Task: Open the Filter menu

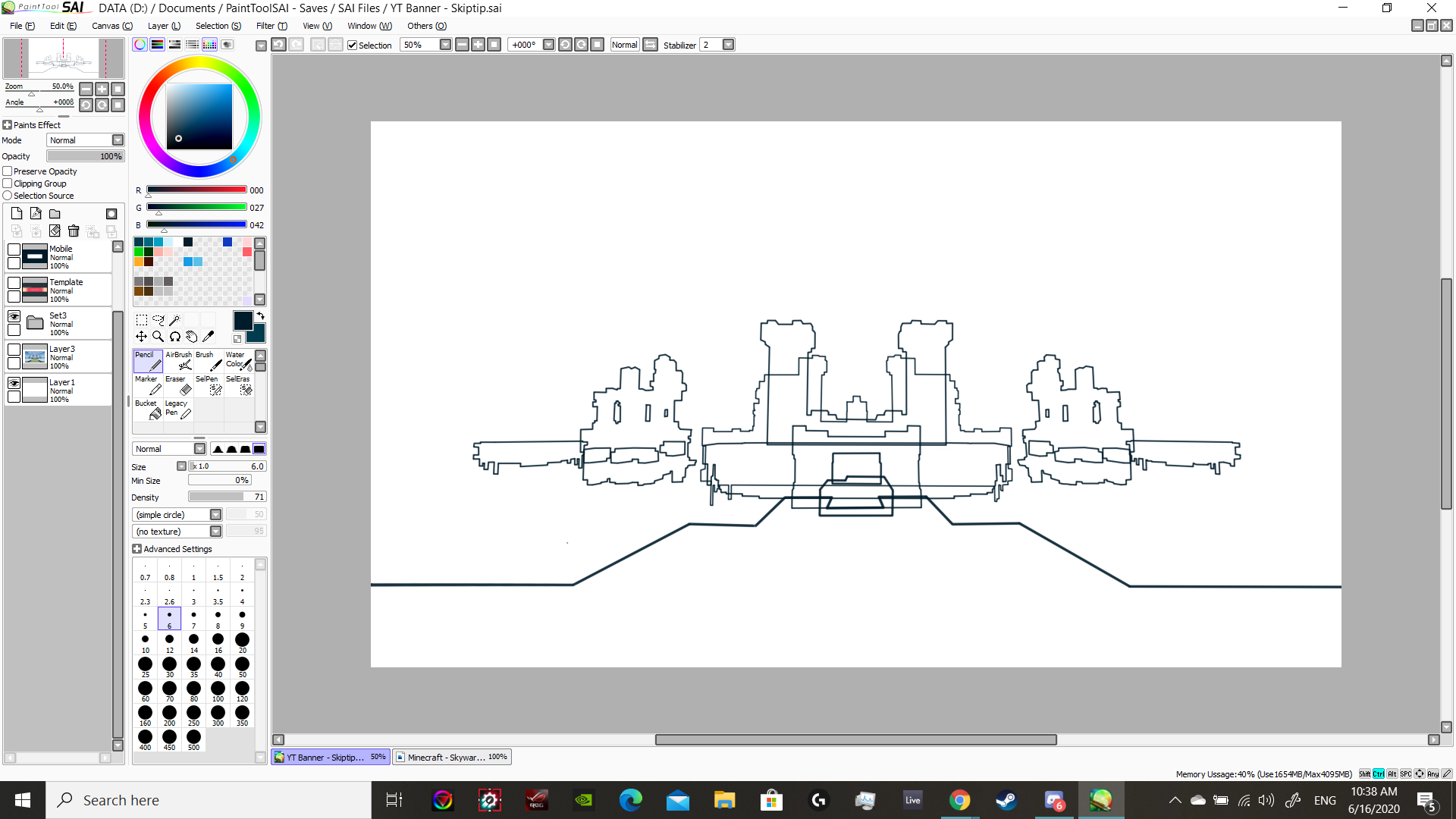Action: (271, 26)
